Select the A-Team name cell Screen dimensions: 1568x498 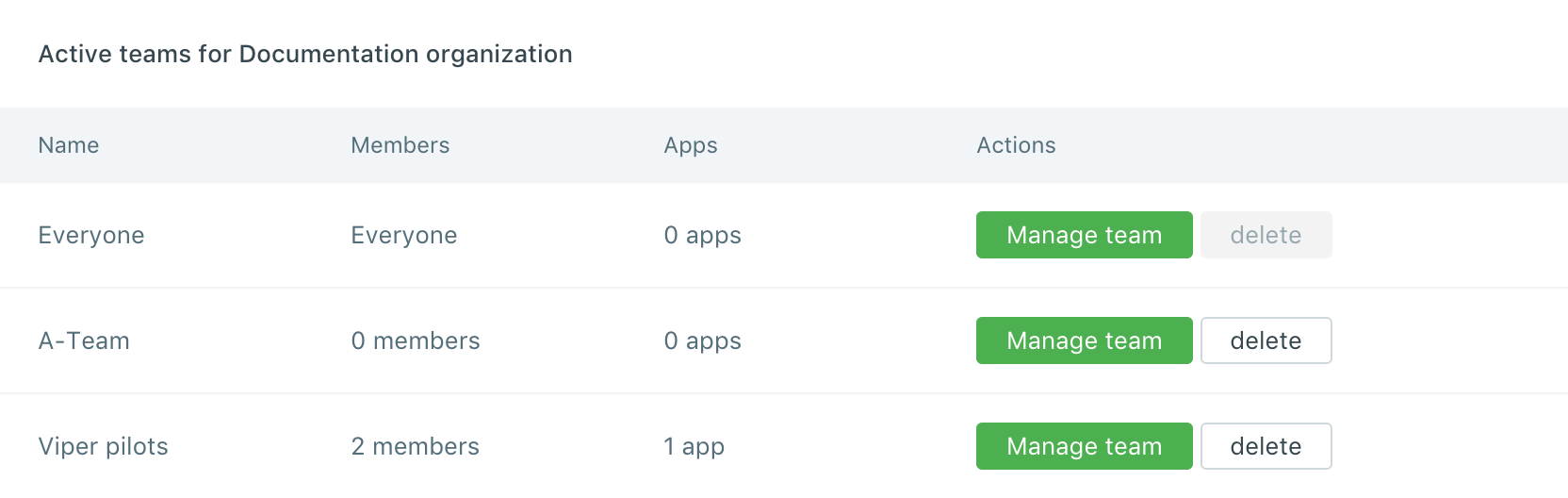pos(84,340)
